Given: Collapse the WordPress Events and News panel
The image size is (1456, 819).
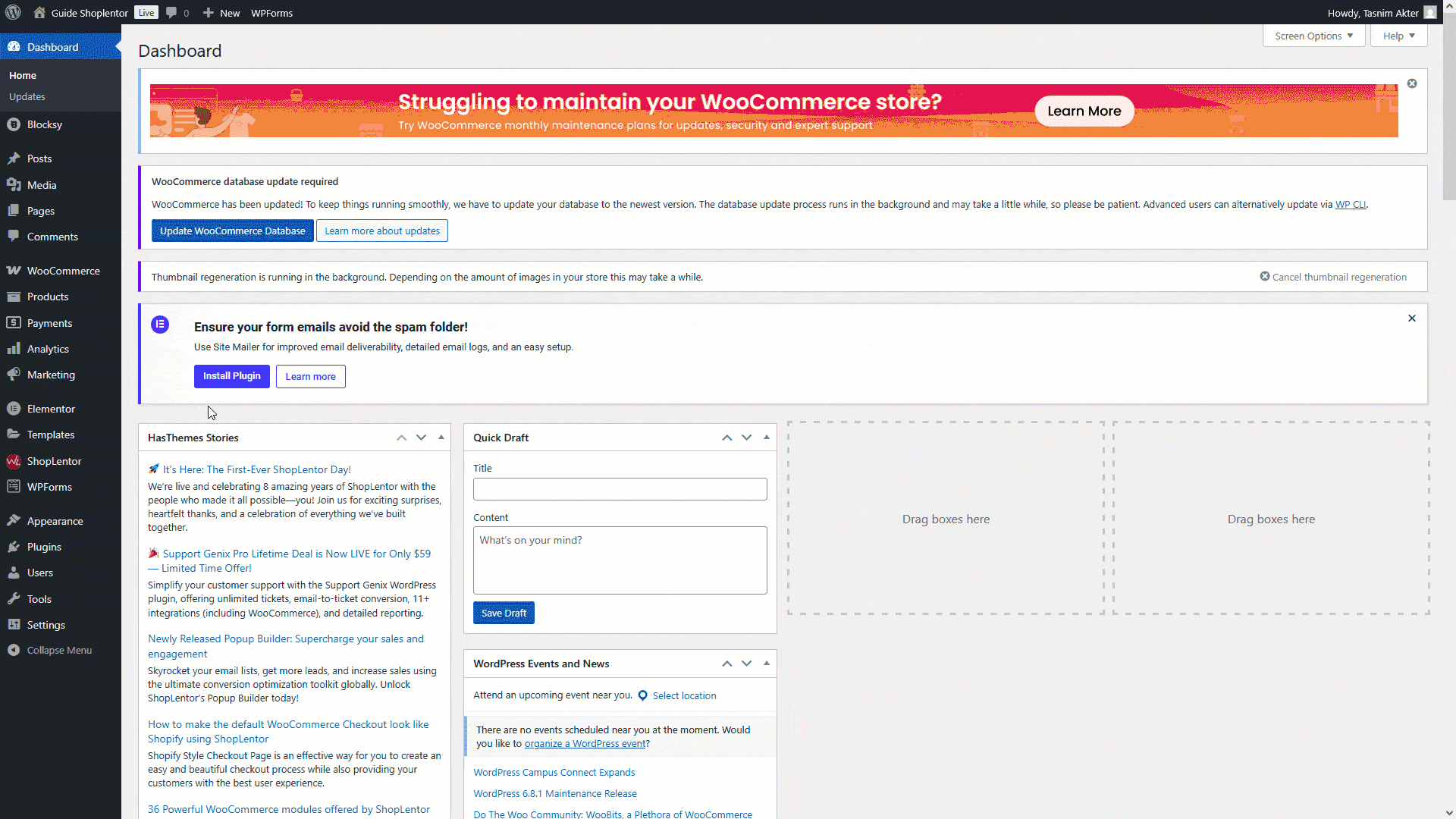Looking at the screenshot, I should pos(767,664).
